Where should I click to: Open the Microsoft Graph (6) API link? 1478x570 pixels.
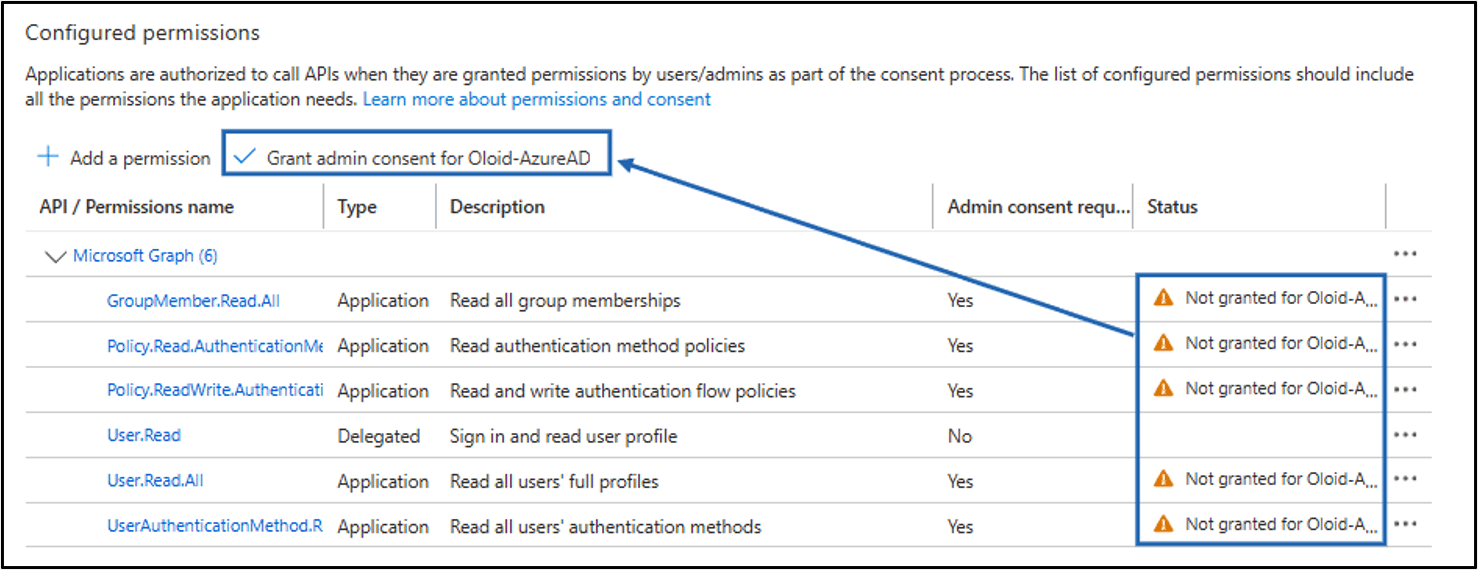pyautogui.click(x=145, y=256)
